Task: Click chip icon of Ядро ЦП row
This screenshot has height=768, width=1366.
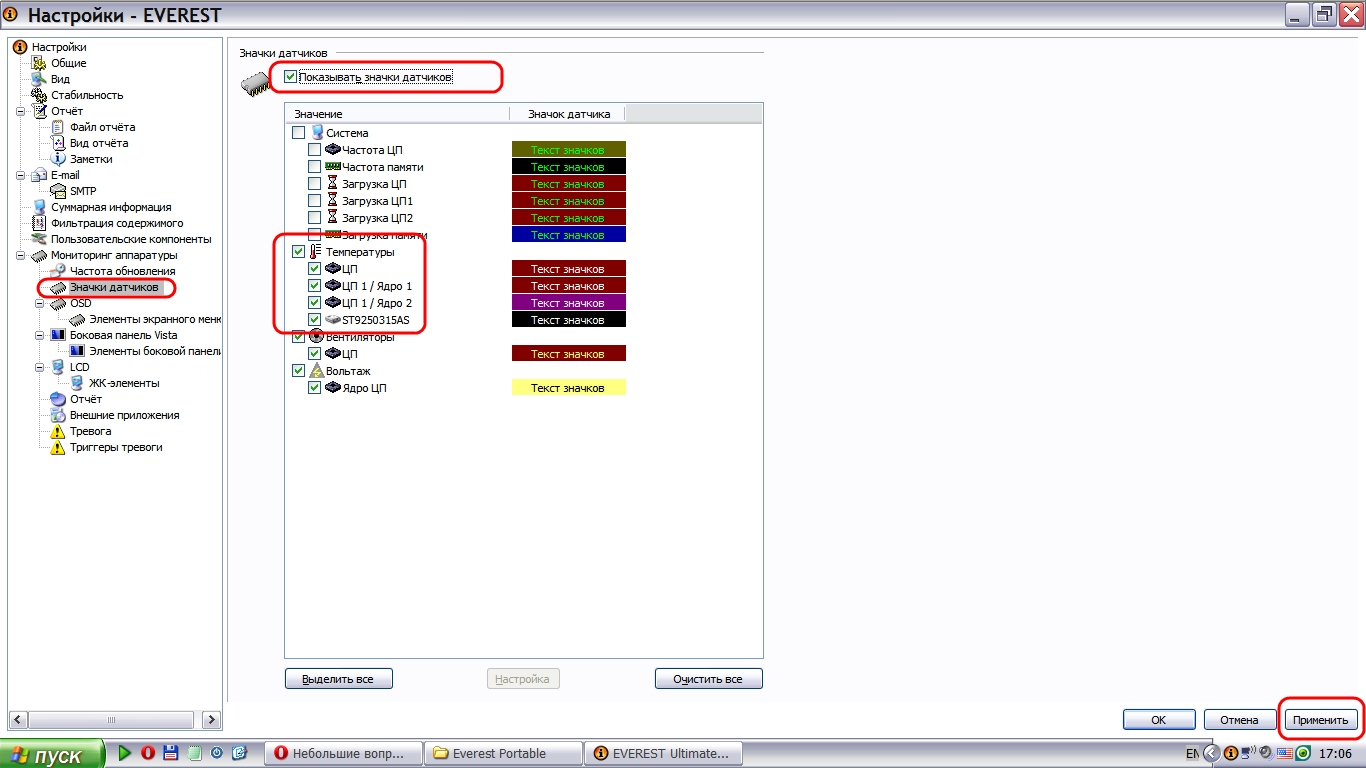Action: click(x=333, y=388)
